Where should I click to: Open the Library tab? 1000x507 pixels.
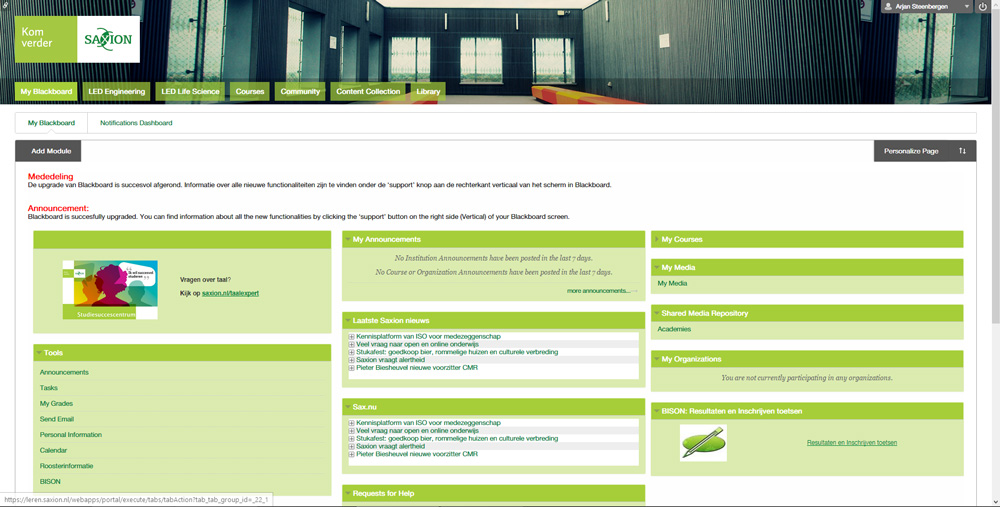[428, 91]
